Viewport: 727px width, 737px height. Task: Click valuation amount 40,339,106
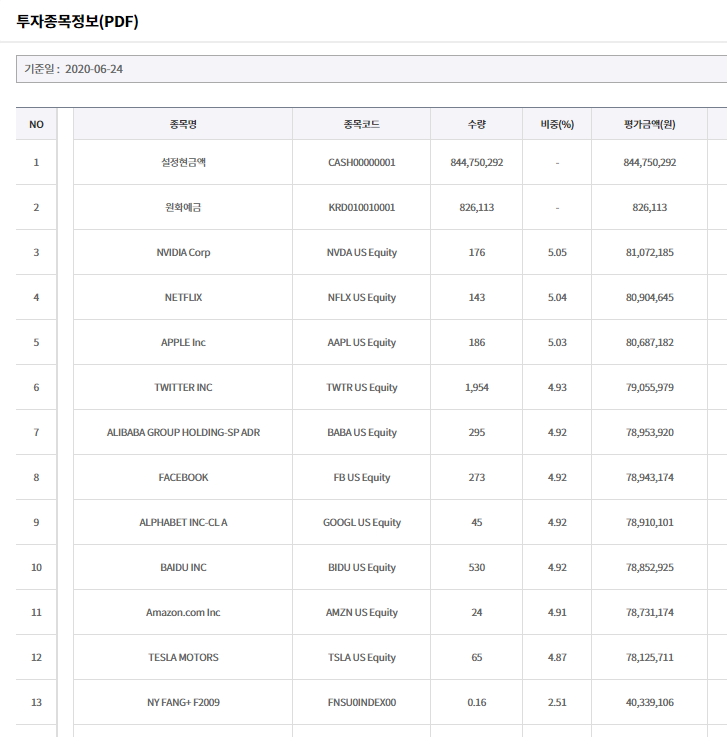[649, 702]
